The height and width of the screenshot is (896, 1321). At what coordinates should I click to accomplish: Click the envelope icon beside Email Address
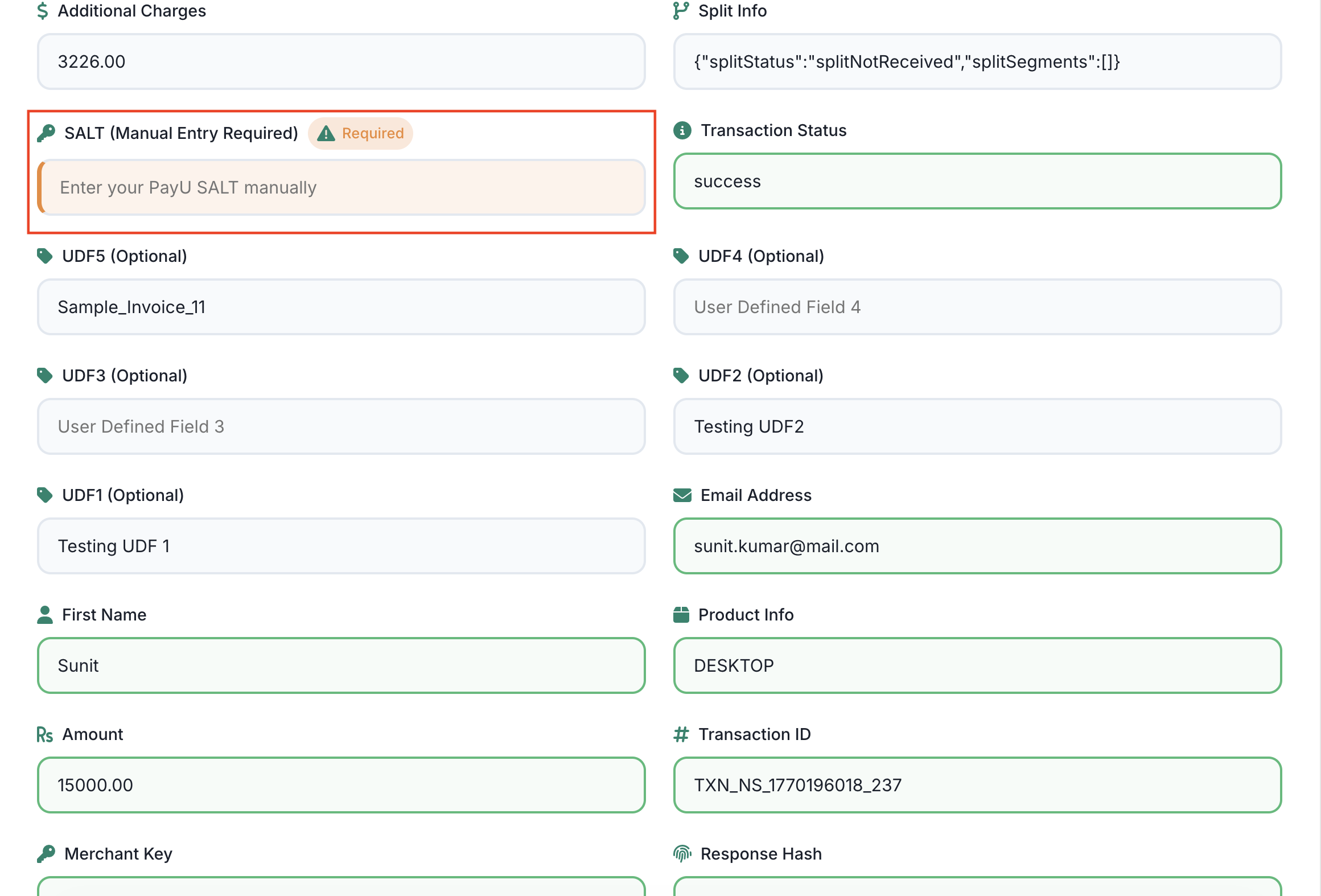682,495
